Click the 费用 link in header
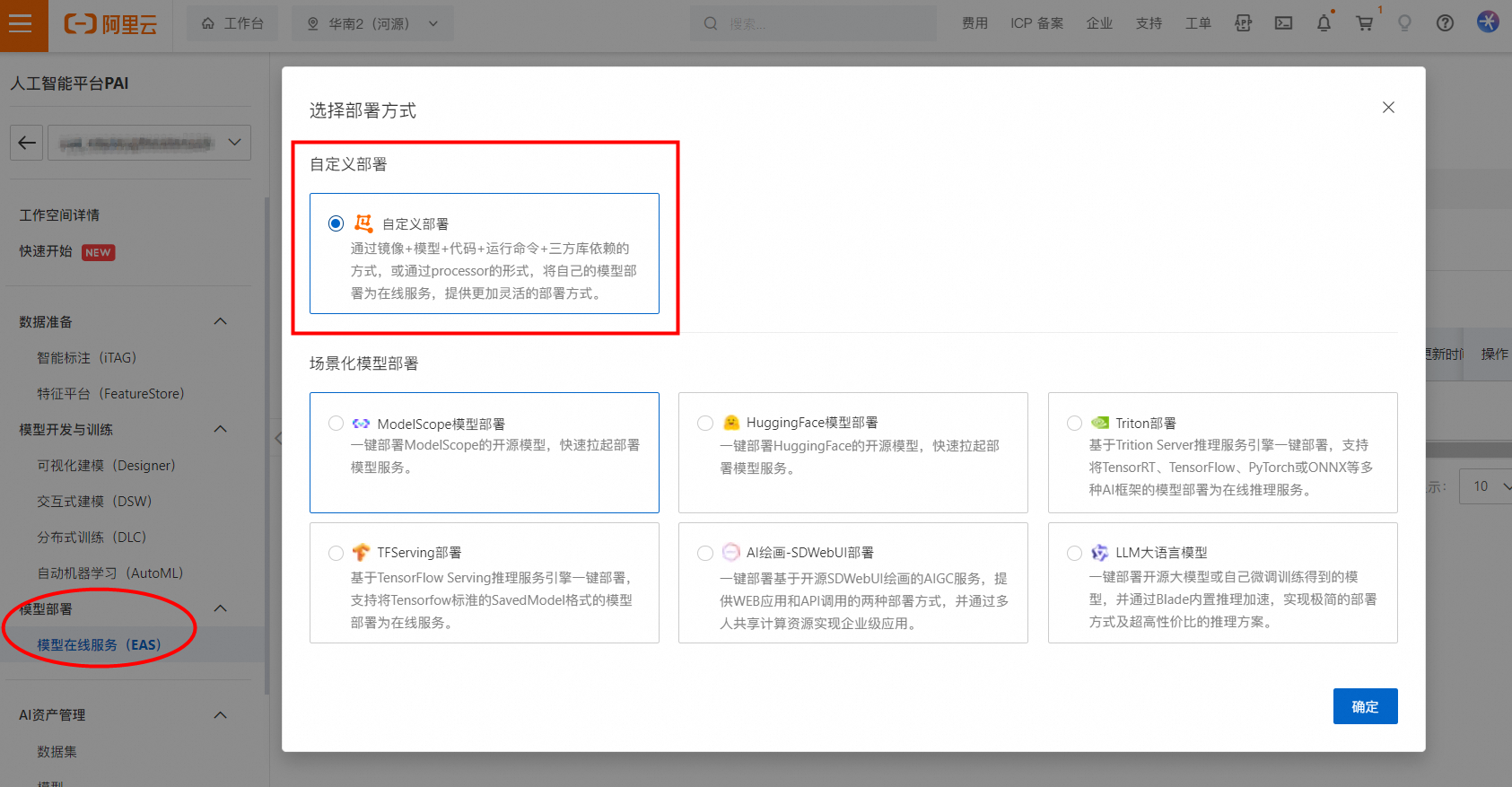 pos(974,23)
